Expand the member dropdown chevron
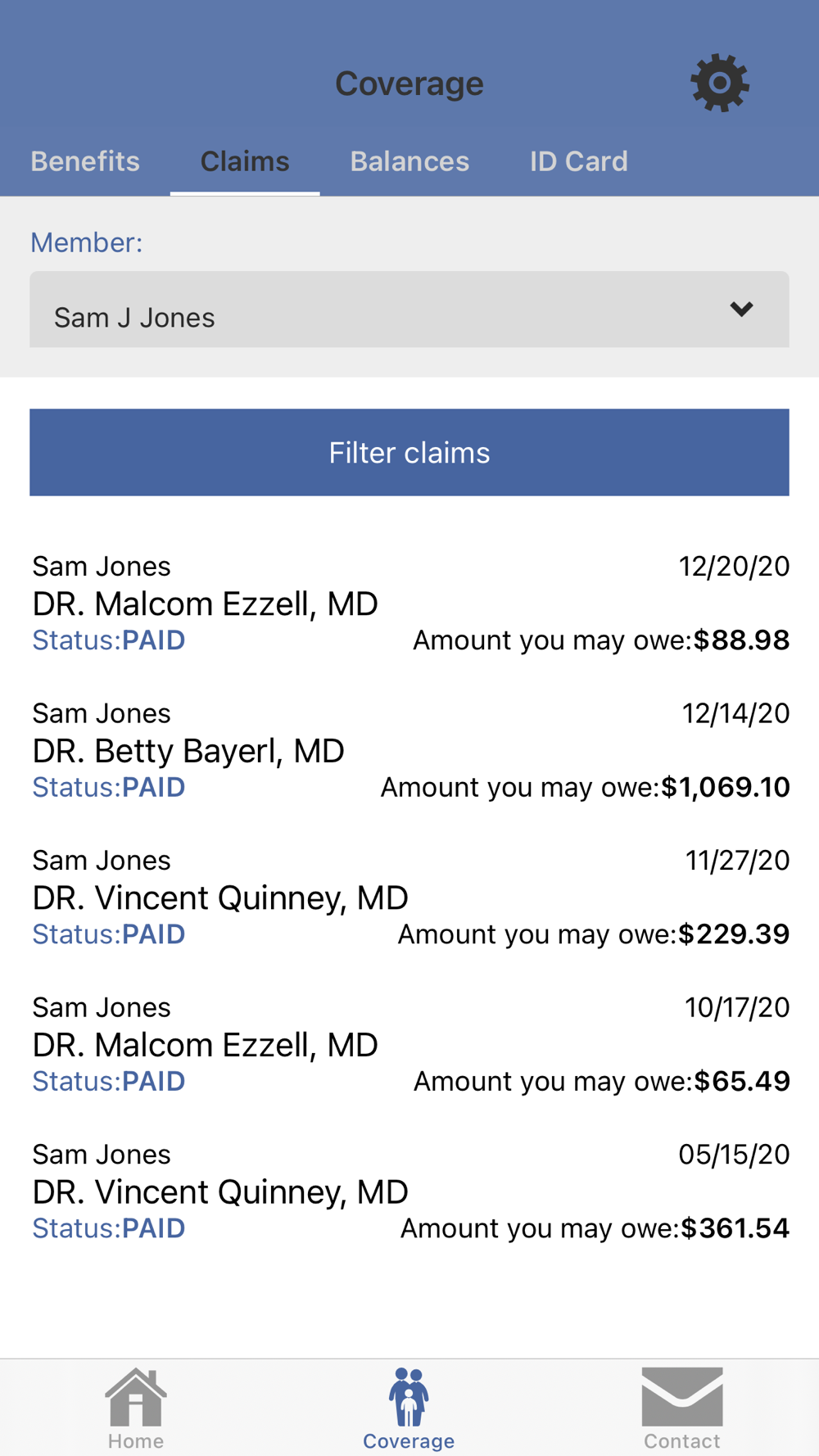The width and height of the screenshot is (819, 1456). tap(741, 310)
